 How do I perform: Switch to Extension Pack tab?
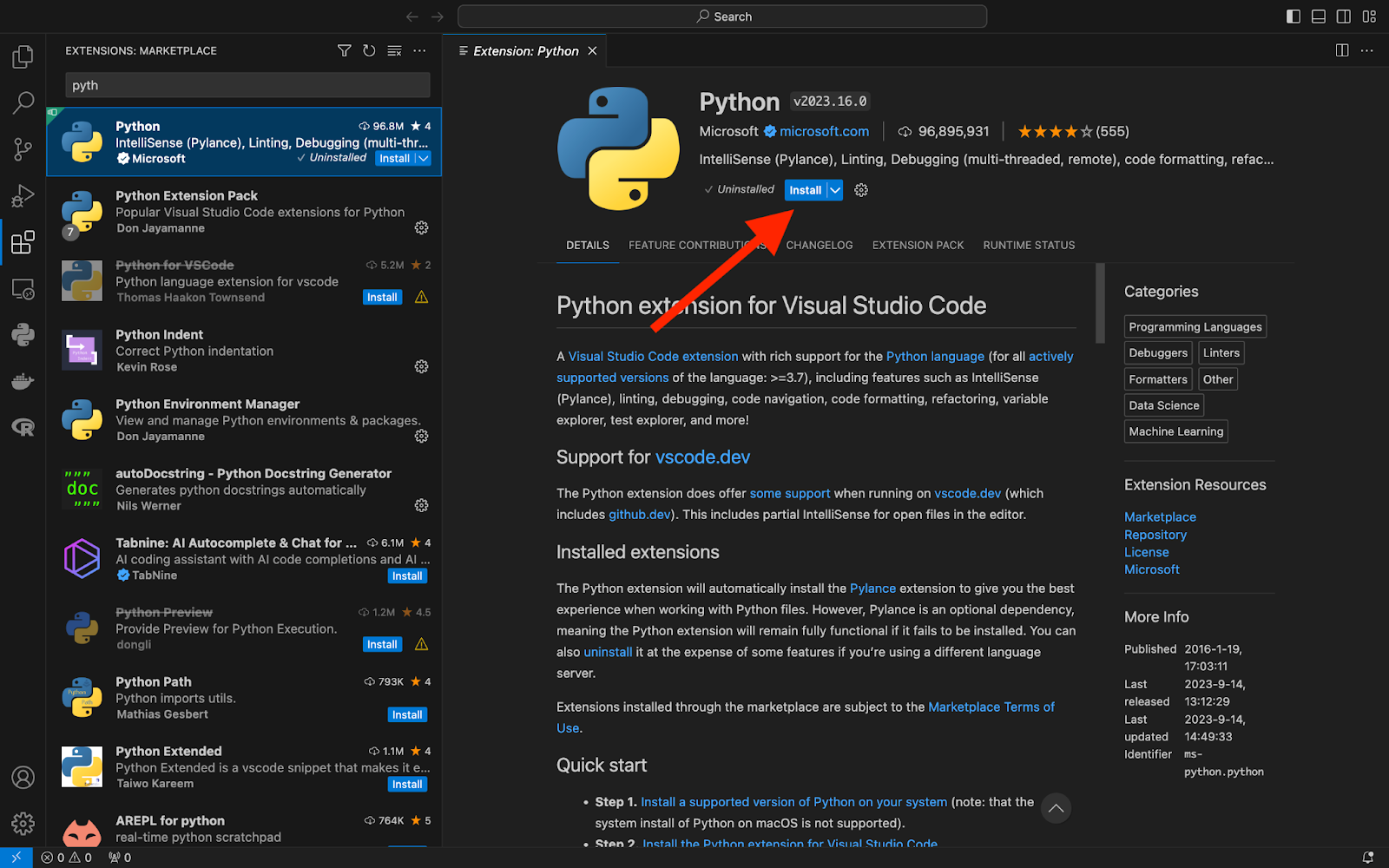(918, 246)
